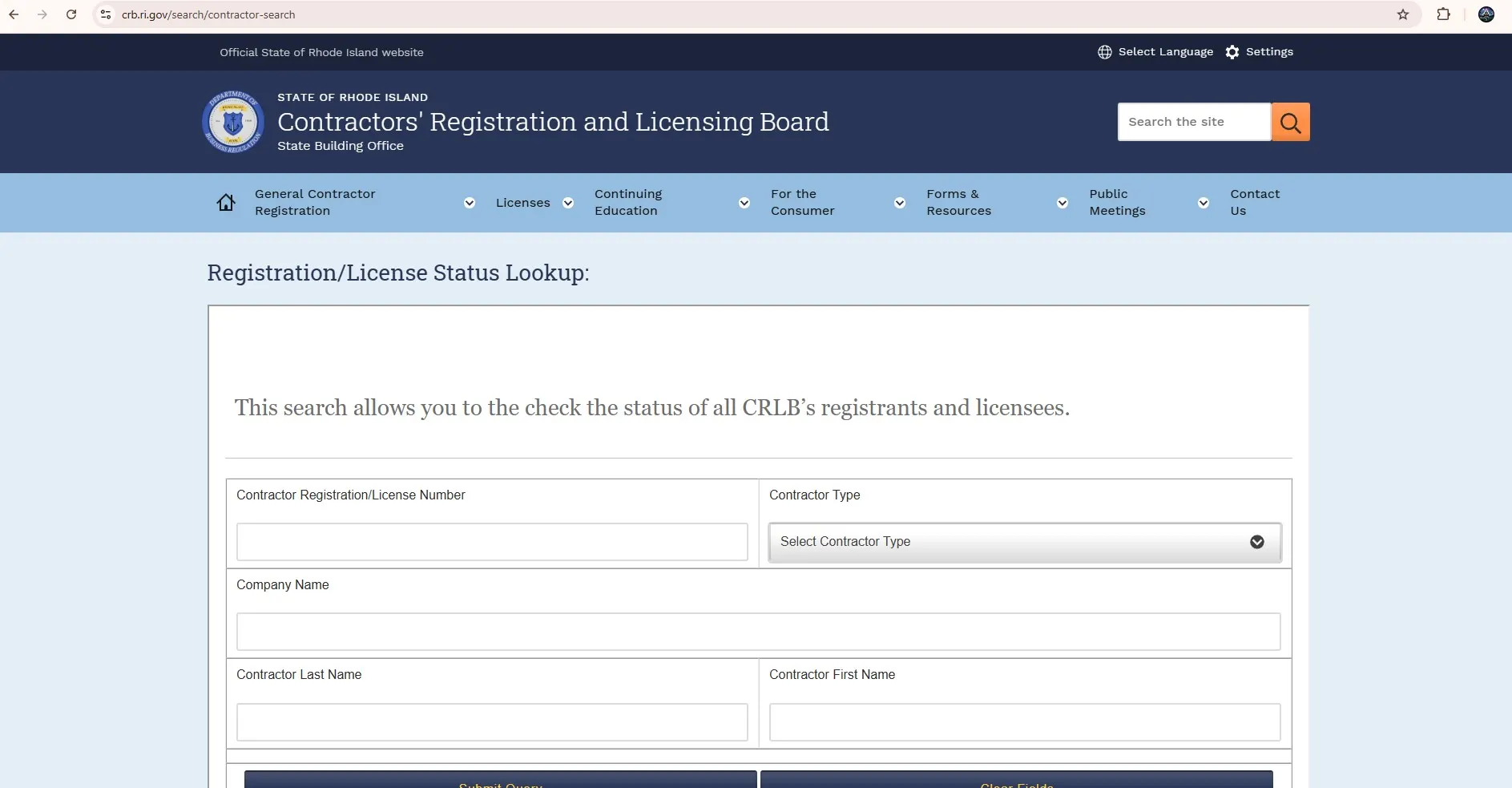Click the Clear Fields button

[x=1016, y=780]
